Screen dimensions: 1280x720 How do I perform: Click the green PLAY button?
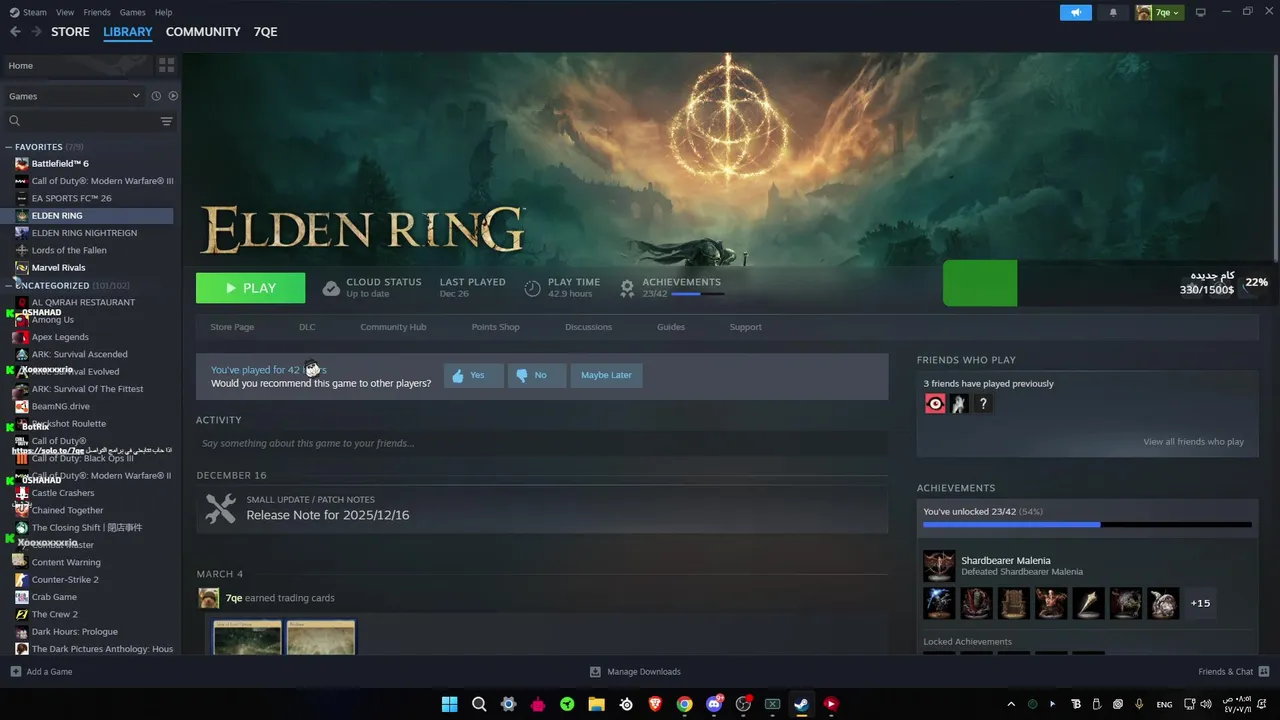click(250, 288)
